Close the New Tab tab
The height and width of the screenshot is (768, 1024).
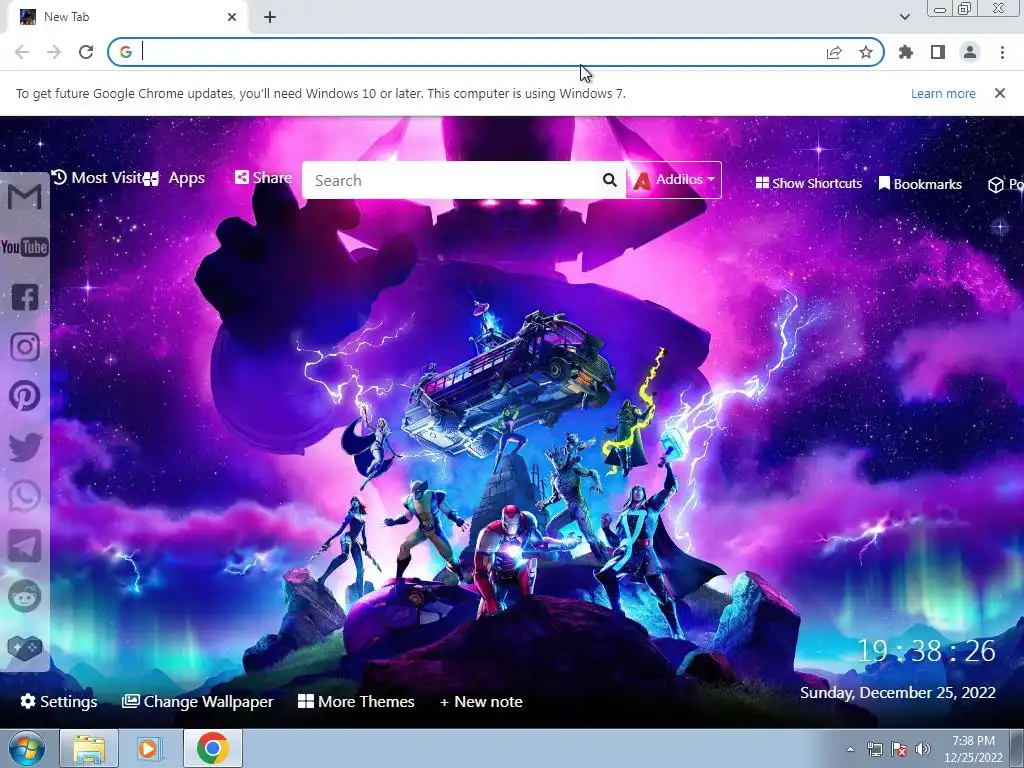point(232,17)
